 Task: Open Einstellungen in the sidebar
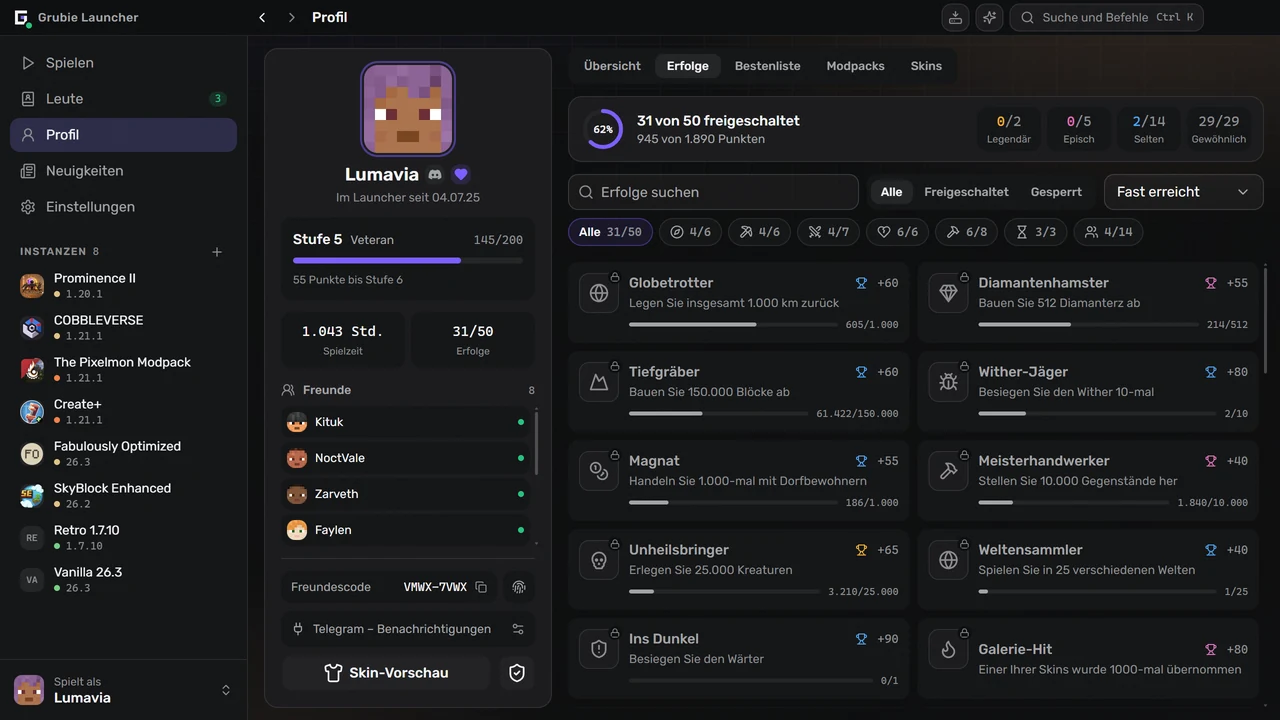coord(123,207)
